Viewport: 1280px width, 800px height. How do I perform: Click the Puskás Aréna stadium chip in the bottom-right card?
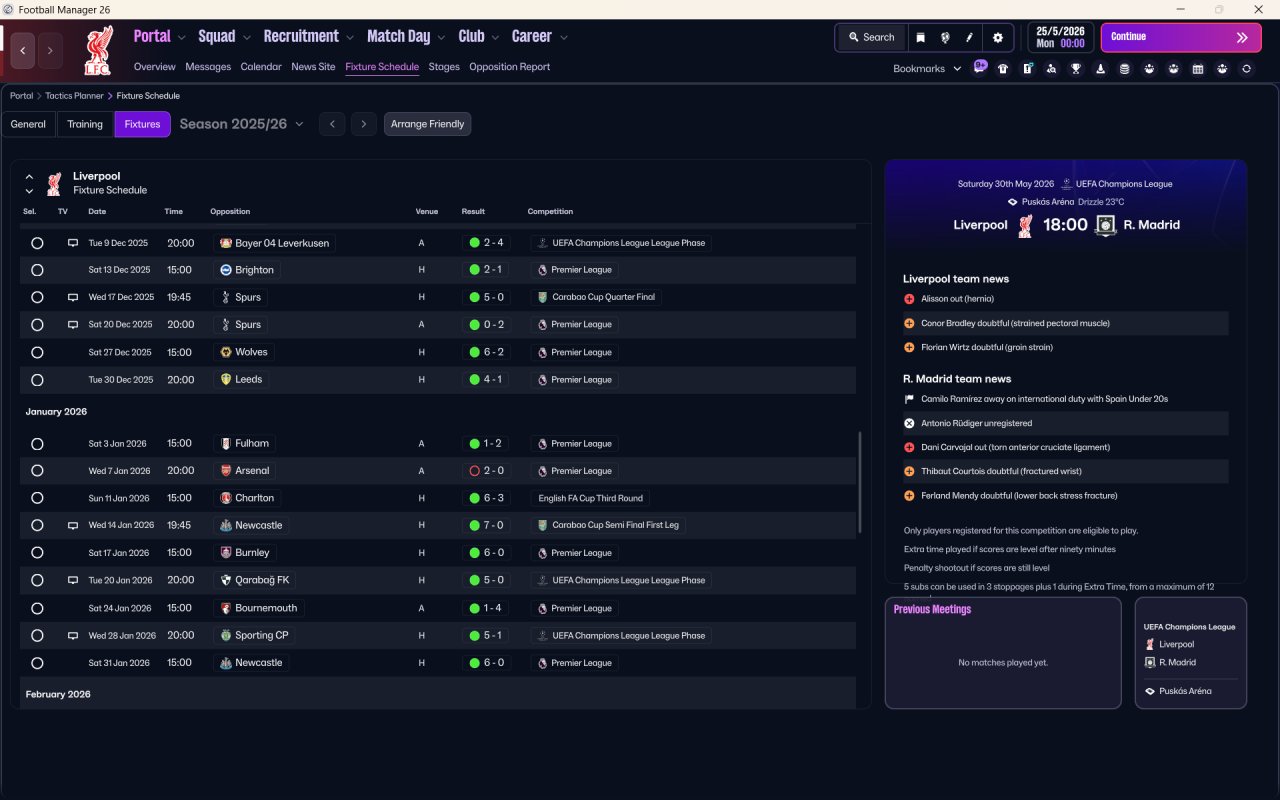pyautogui.click(x=1178, y=691)
